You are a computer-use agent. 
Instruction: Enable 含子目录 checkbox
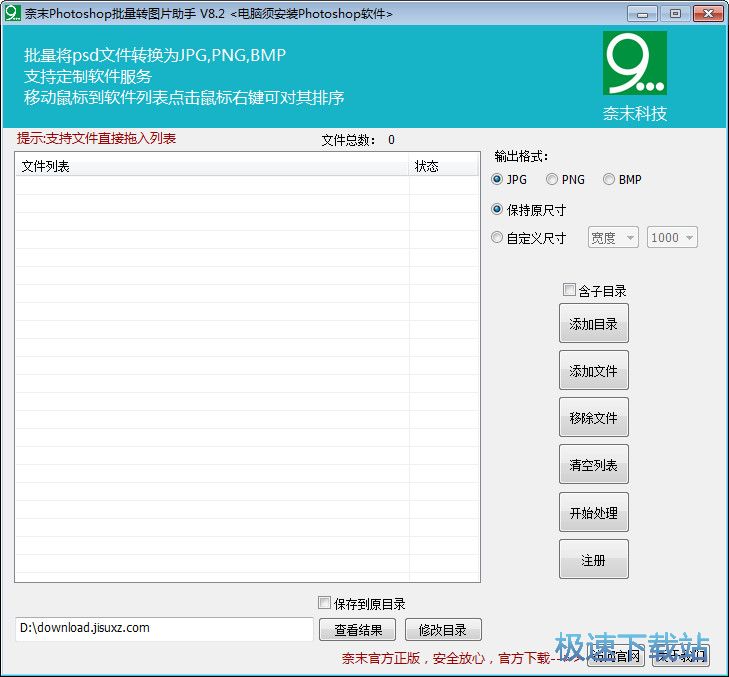[x=570, y=290]
